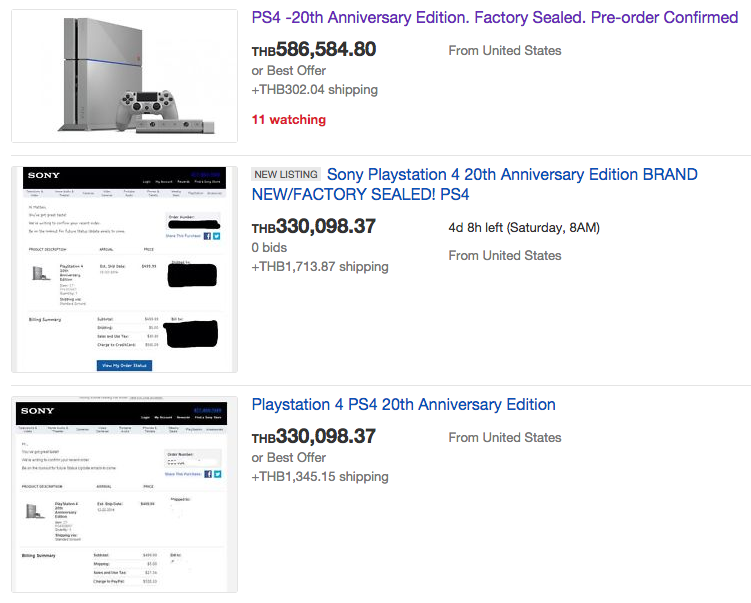Click Twitter icon in third listing thumbnail
This screenshot has height=603, width=751.
click(217, 474)
